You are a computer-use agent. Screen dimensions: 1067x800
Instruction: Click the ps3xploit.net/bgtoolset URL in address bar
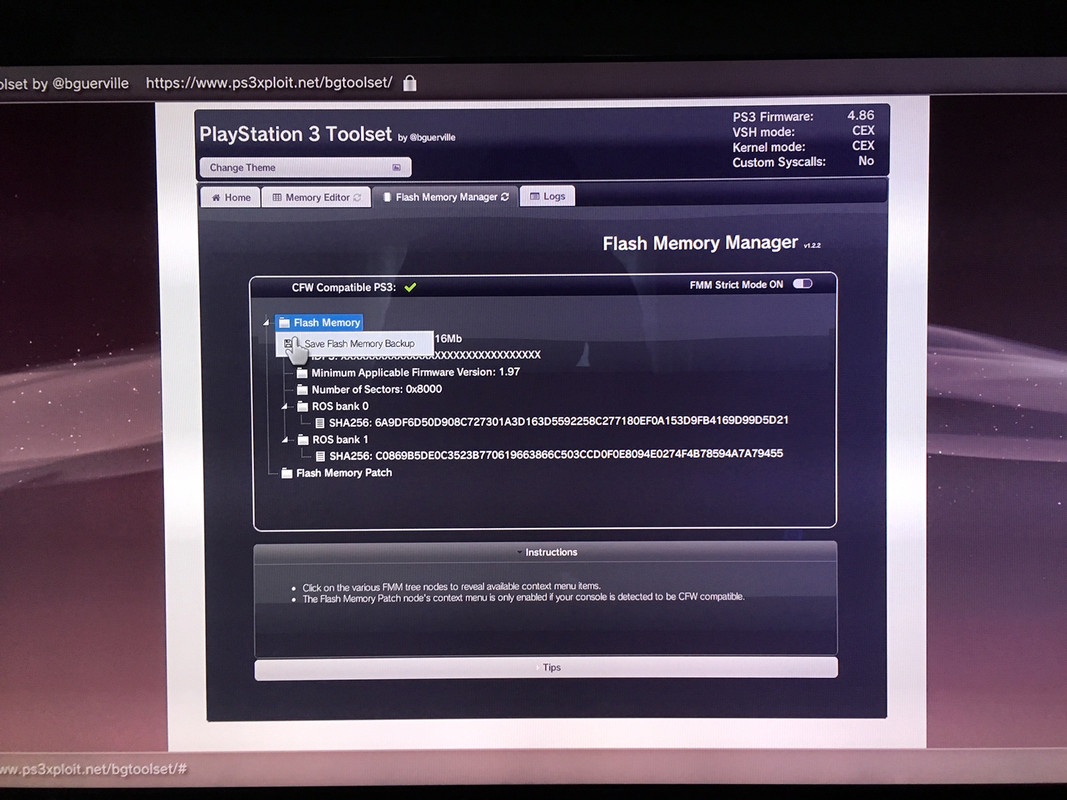(x=269, y=83)
